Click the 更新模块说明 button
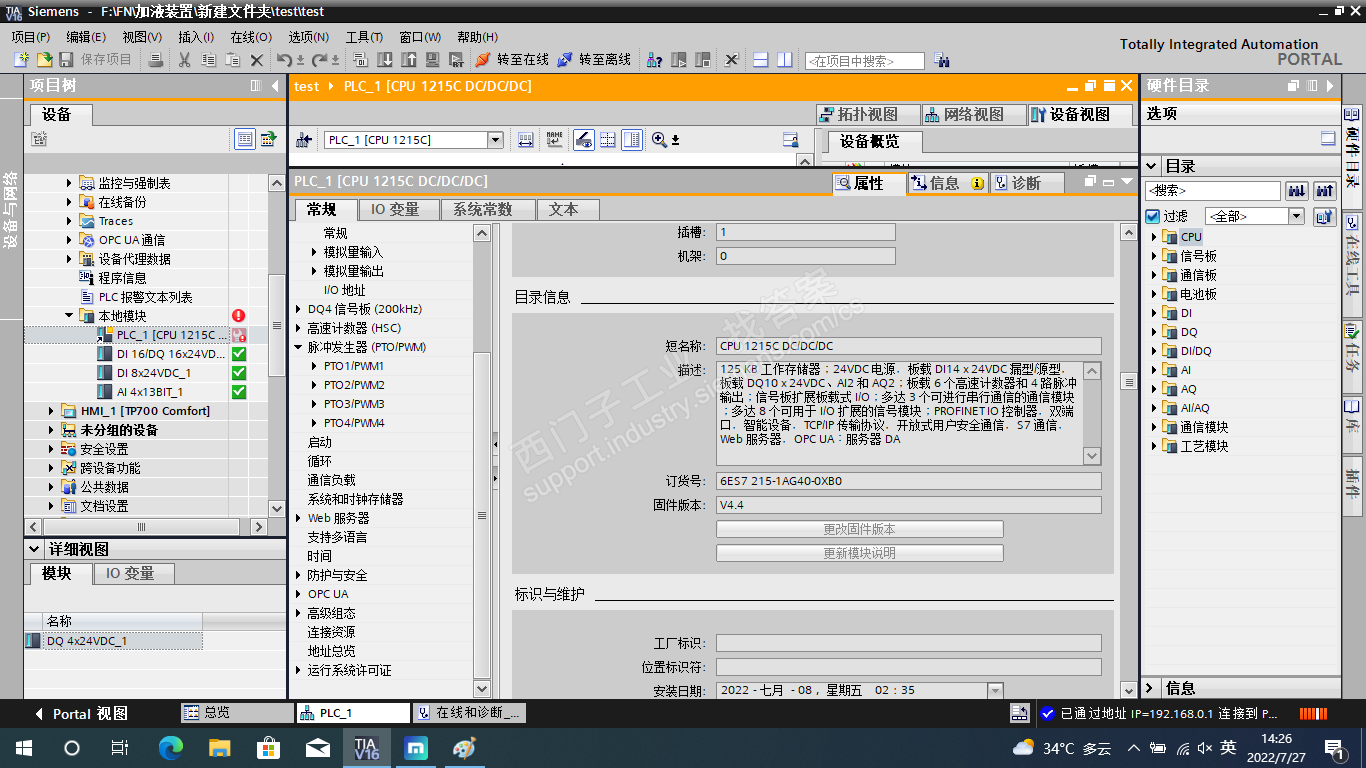 (859, 553)
